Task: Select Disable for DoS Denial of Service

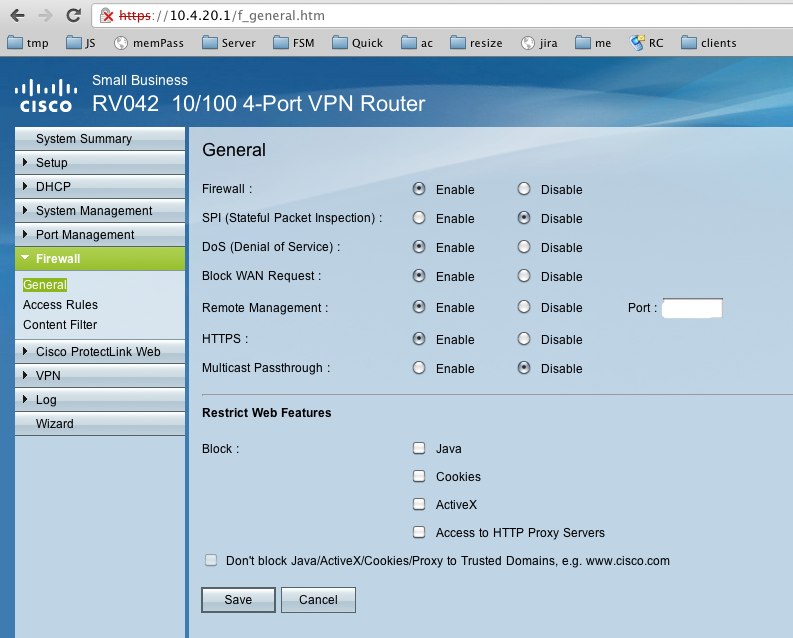Action: tap(524, 247)
